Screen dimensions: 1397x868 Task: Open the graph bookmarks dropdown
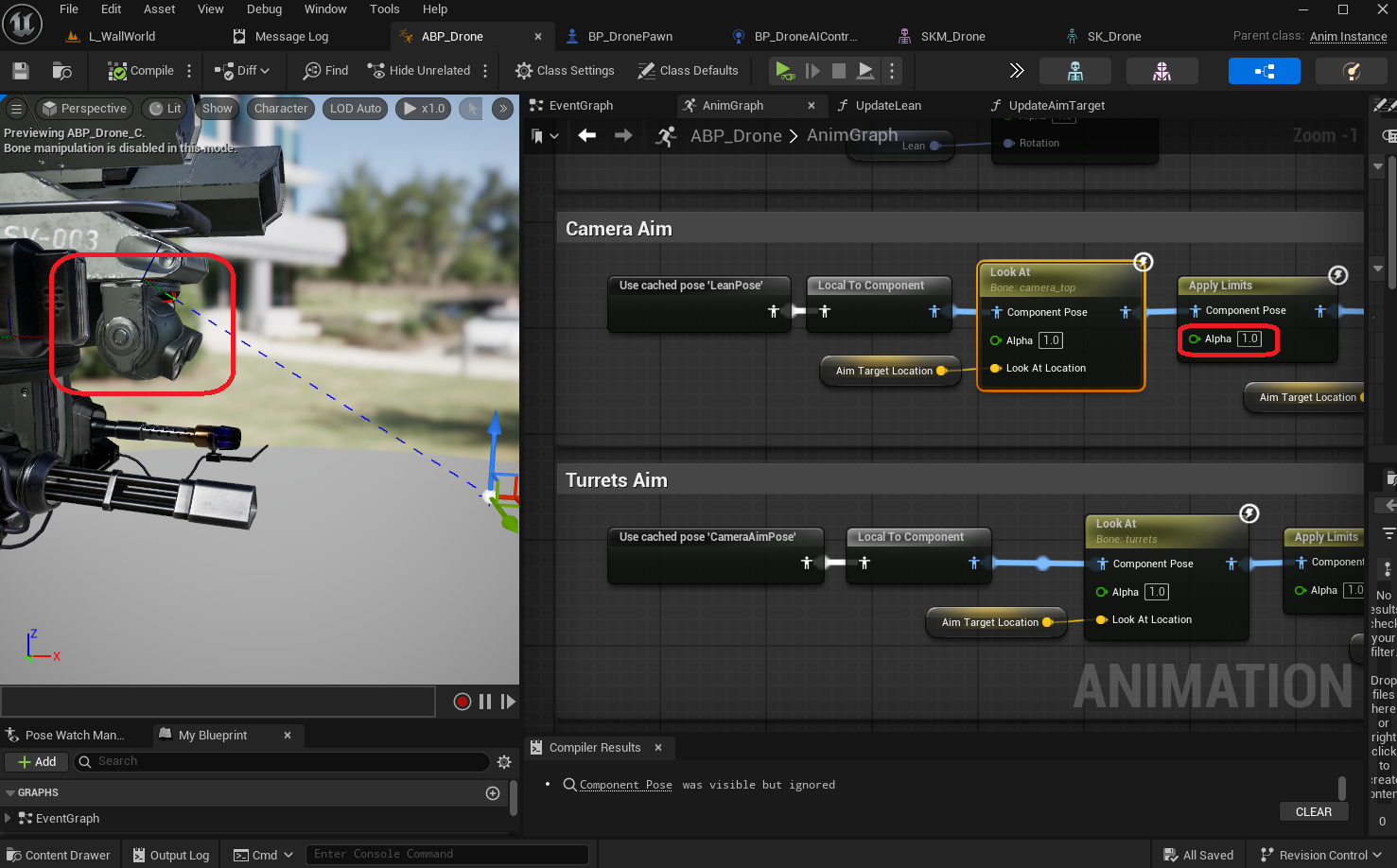545,136
